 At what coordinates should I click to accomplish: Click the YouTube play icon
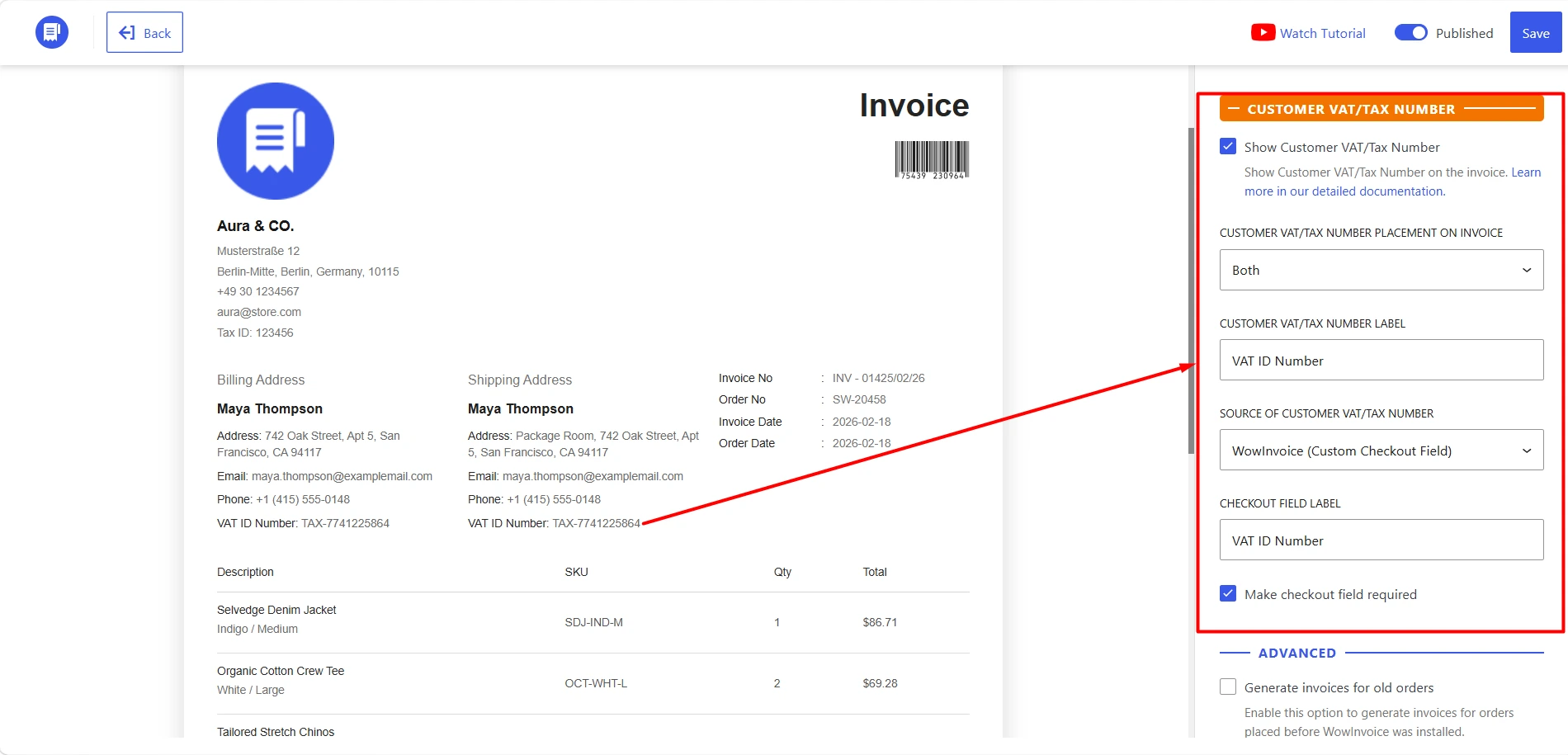tap(1263, 33)
